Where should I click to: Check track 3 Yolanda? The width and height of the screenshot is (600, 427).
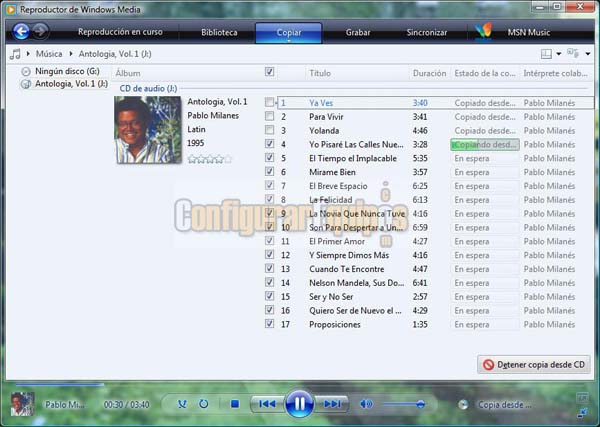269,130
